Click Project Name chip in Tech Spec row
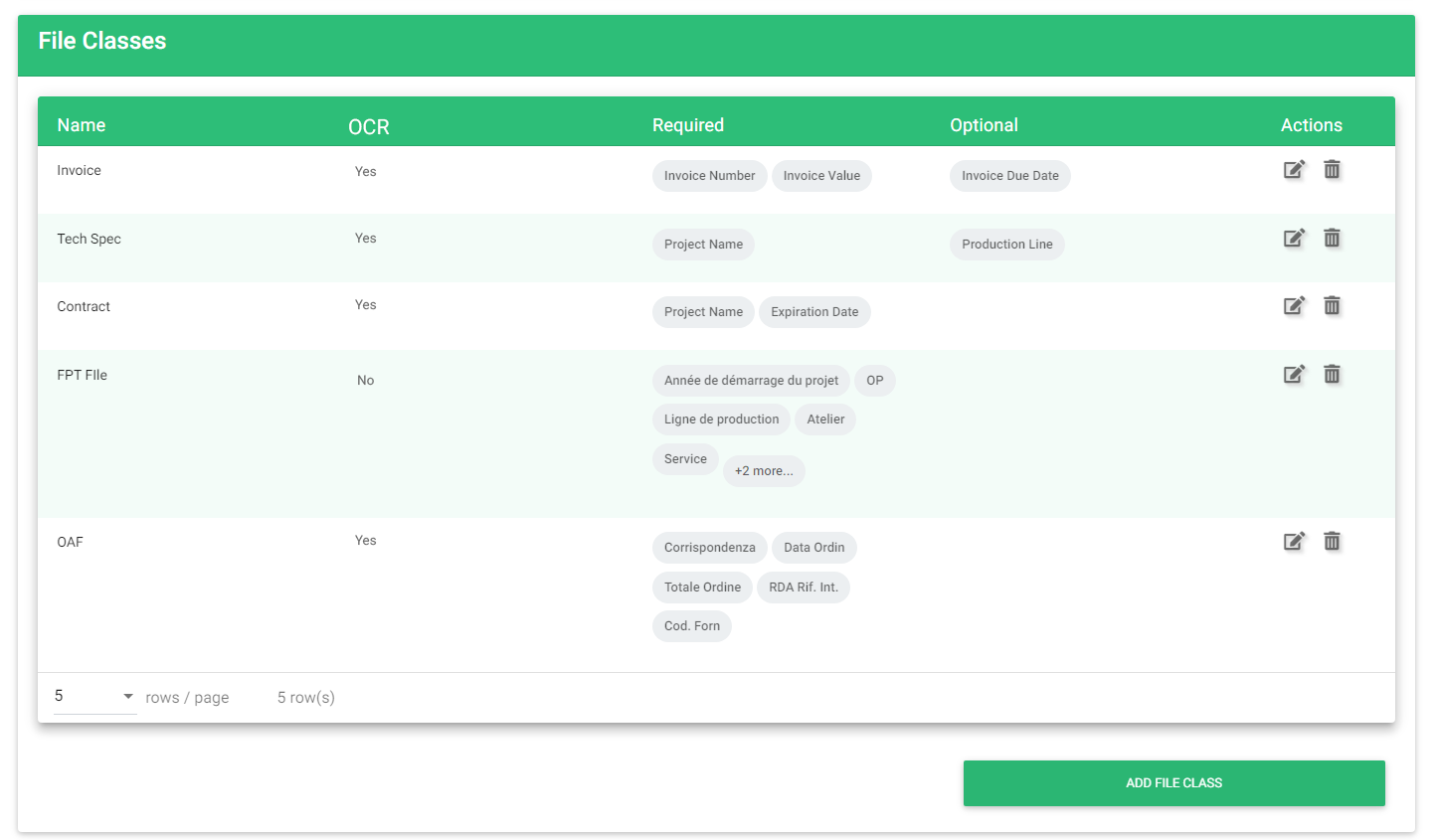This screenshot has height=840, width=1439. coord(703,245)
